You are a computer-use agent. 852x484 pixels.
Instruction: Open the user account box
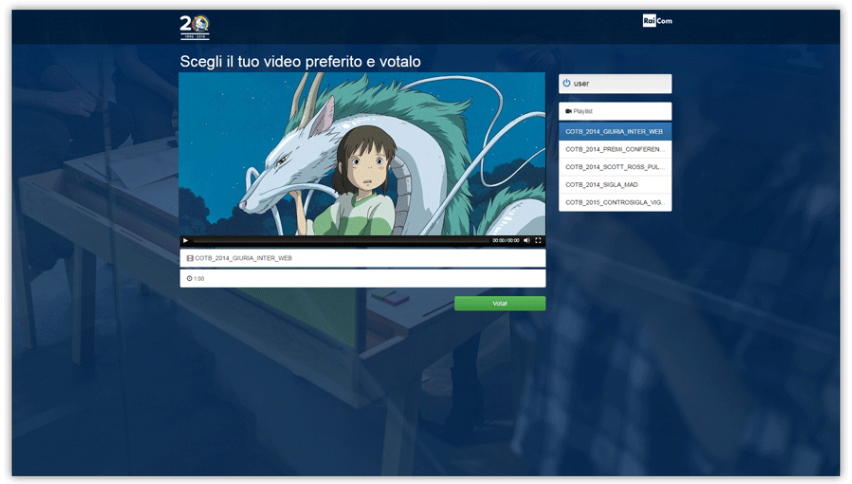[615, 84]
